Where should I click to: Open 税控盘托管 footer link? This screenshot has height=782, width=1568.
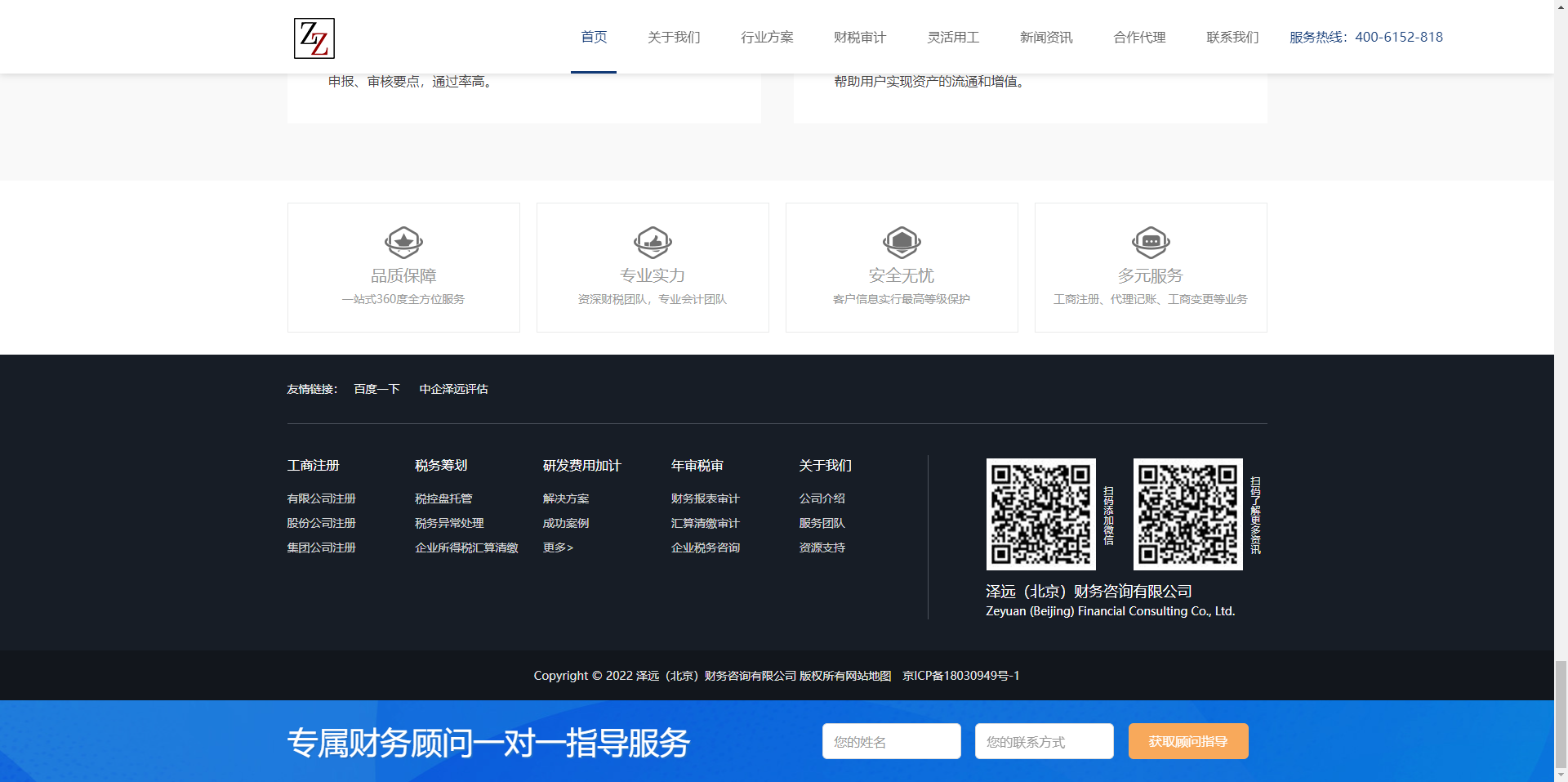(x=443, y=498)
